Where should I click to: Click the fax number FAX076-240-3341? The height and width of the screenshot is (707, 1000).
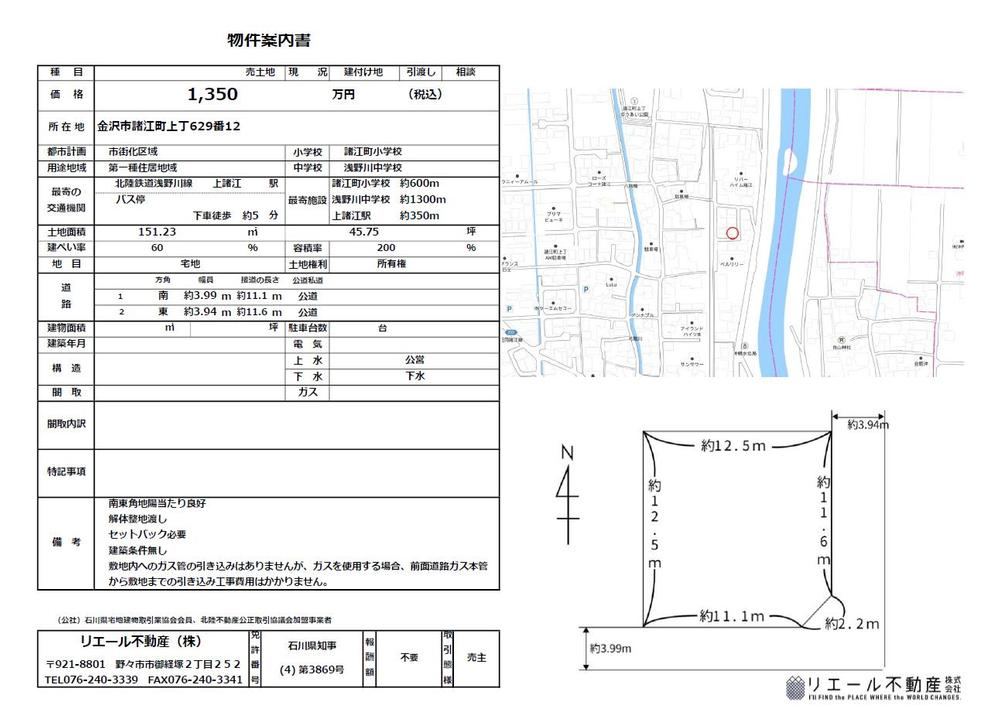point(195,680)
